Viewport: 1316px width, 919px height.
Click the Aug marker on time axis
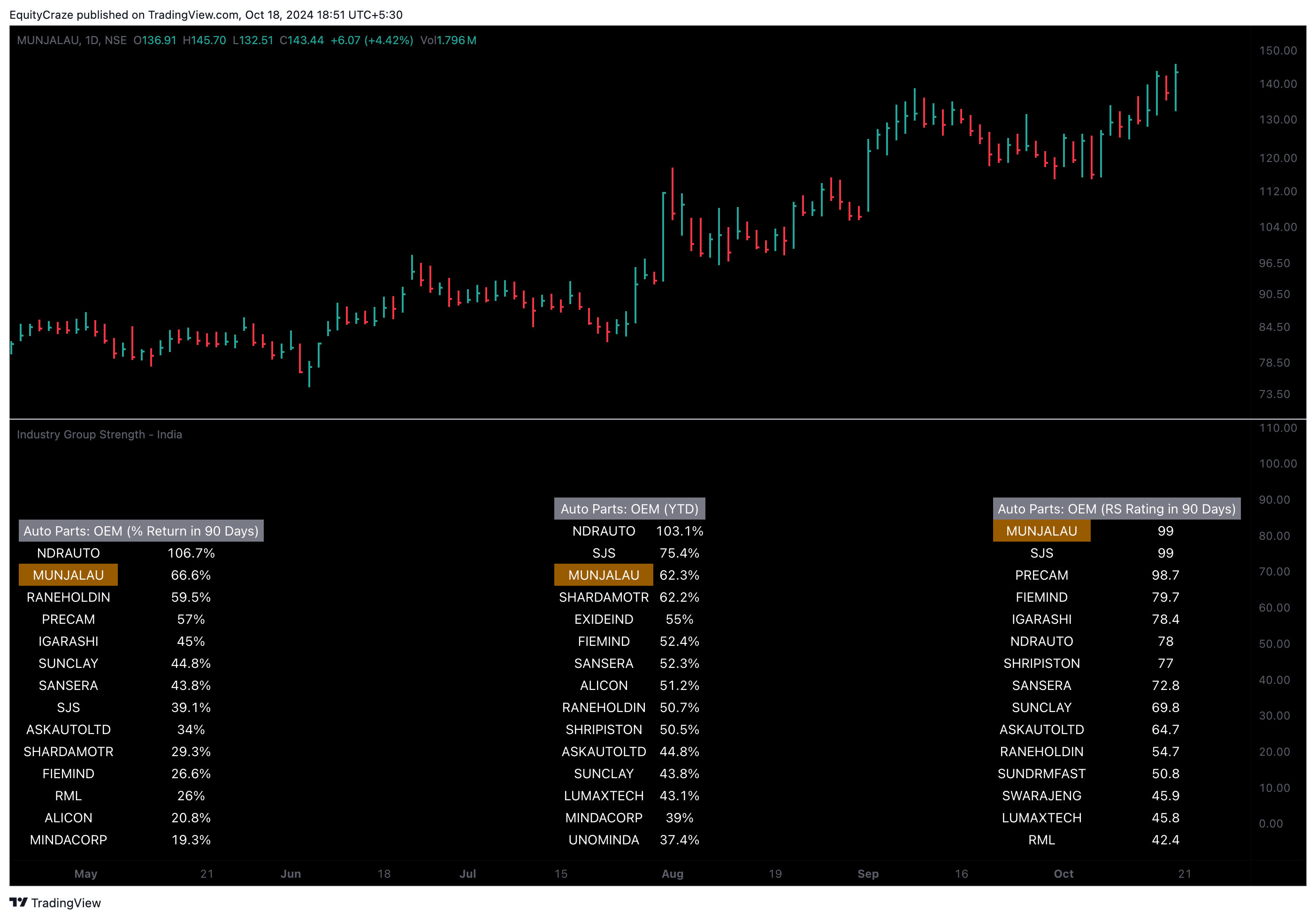point(673,874)
